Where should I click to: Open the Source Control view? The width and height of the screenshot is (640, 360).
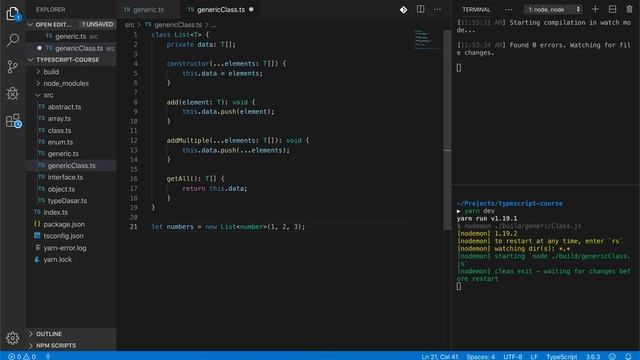coord(13,67)
